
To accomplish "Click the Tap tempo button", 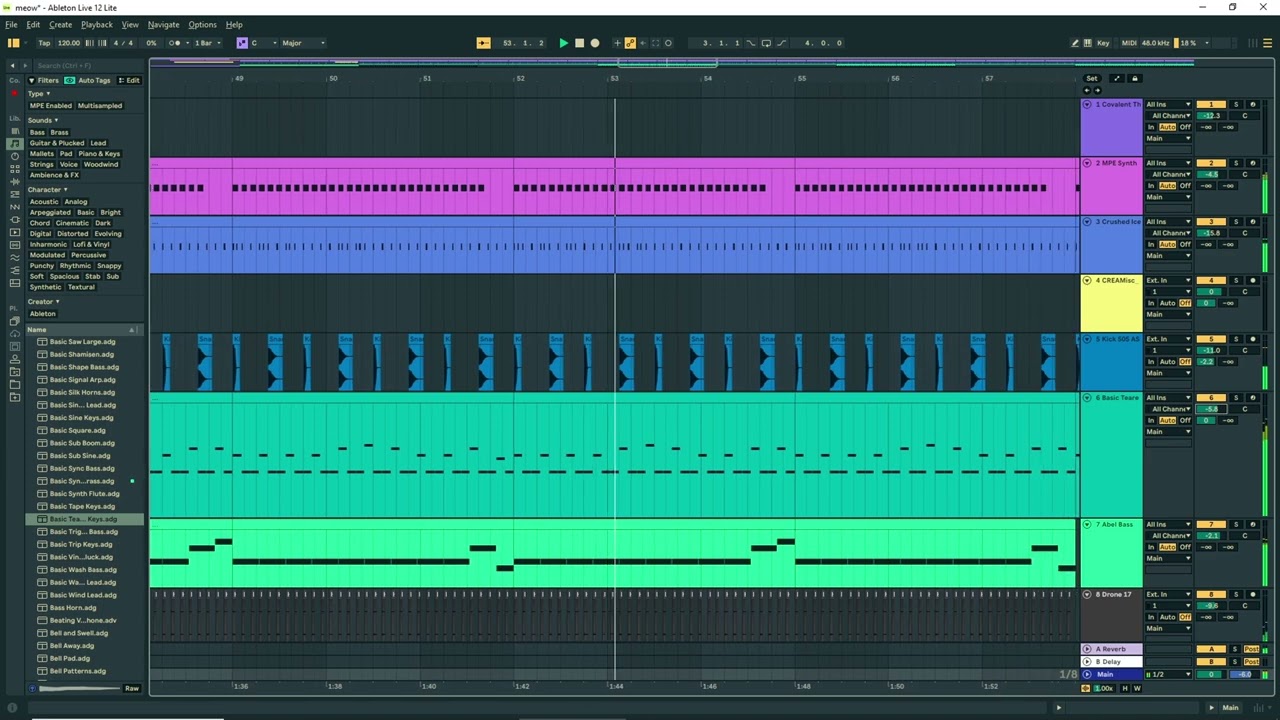I will (x=44, y=43).
